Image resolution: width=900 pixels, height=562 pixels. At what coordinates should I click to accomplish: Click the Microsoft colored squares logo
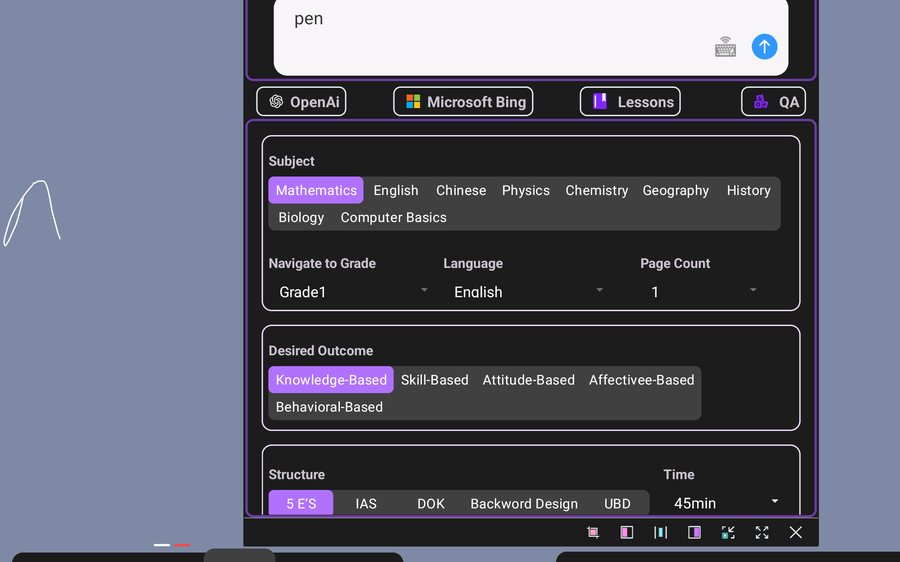pyautogui.click(x=413, y=102)
